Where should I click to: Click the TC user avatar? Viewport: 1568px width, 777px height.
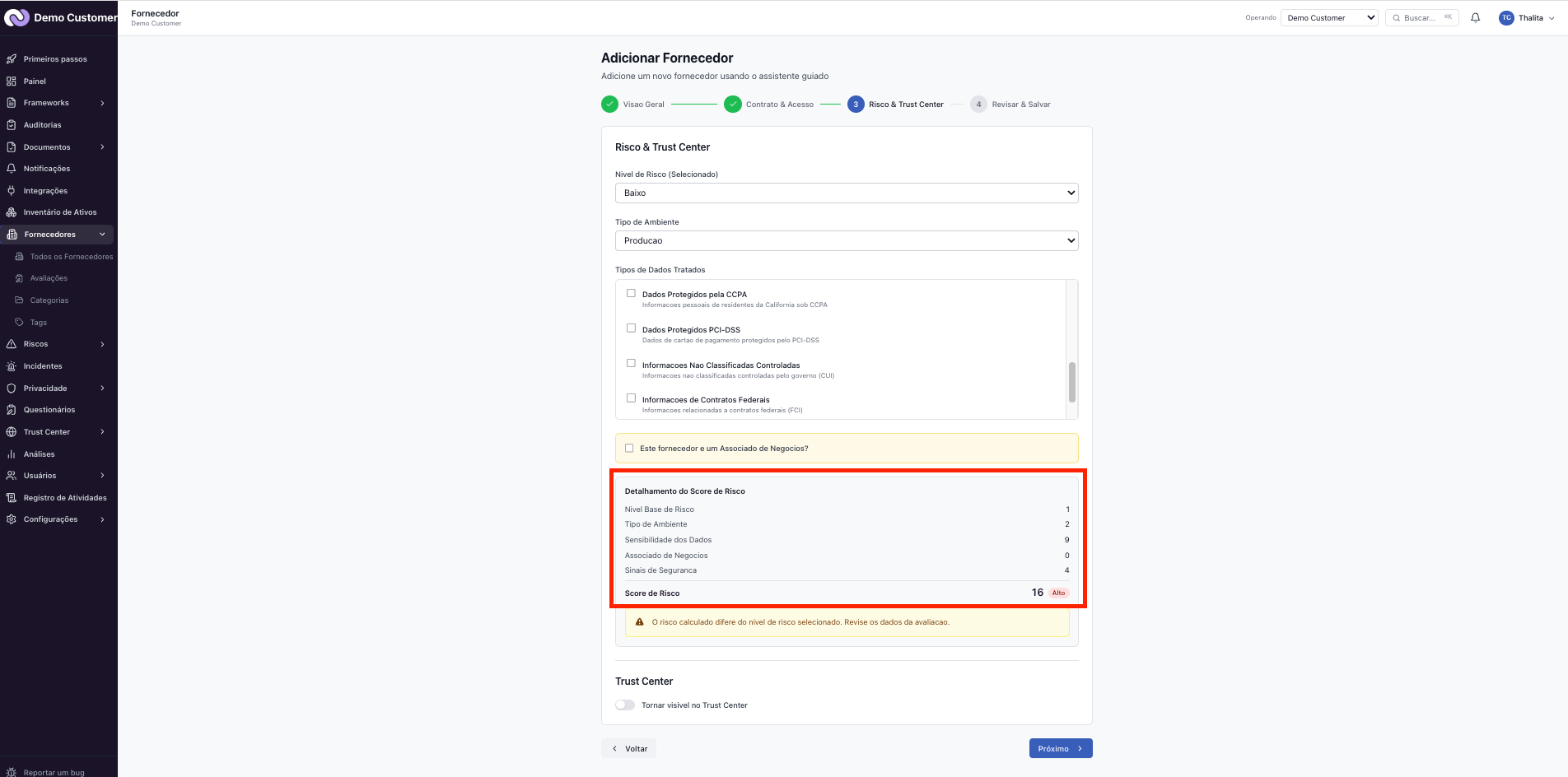coord(1506,18)
